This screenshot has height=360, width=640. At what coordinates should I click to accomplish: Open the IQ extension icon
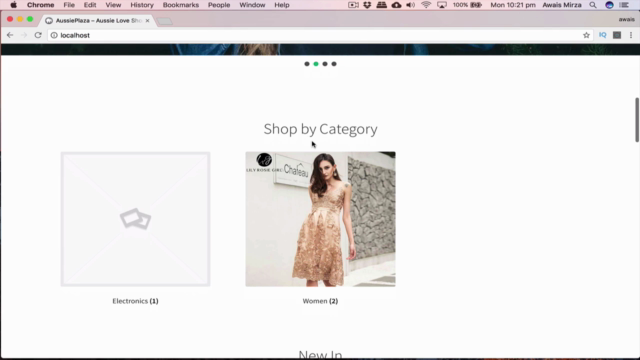(602, 35)
